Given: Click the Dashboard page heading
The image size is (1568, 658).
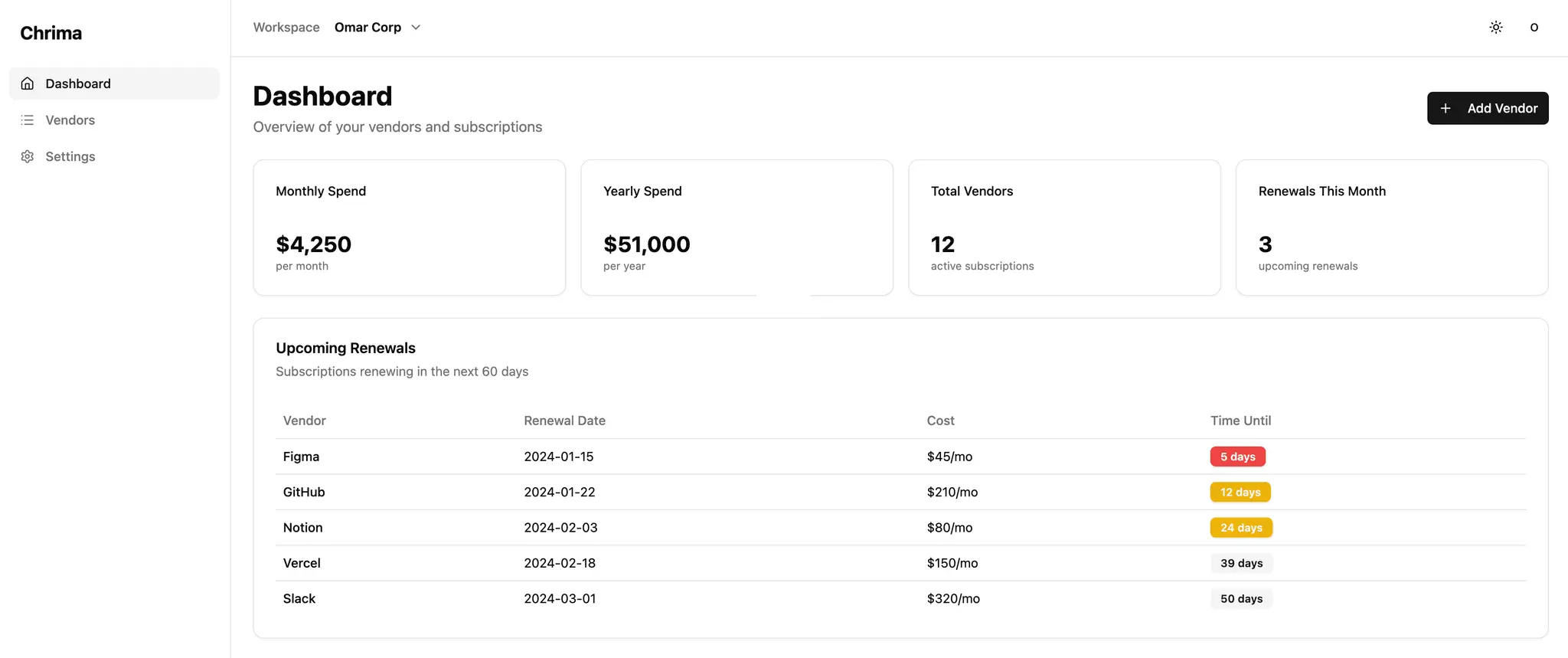Looking at the screenshot, I should [x=322, y=96].
